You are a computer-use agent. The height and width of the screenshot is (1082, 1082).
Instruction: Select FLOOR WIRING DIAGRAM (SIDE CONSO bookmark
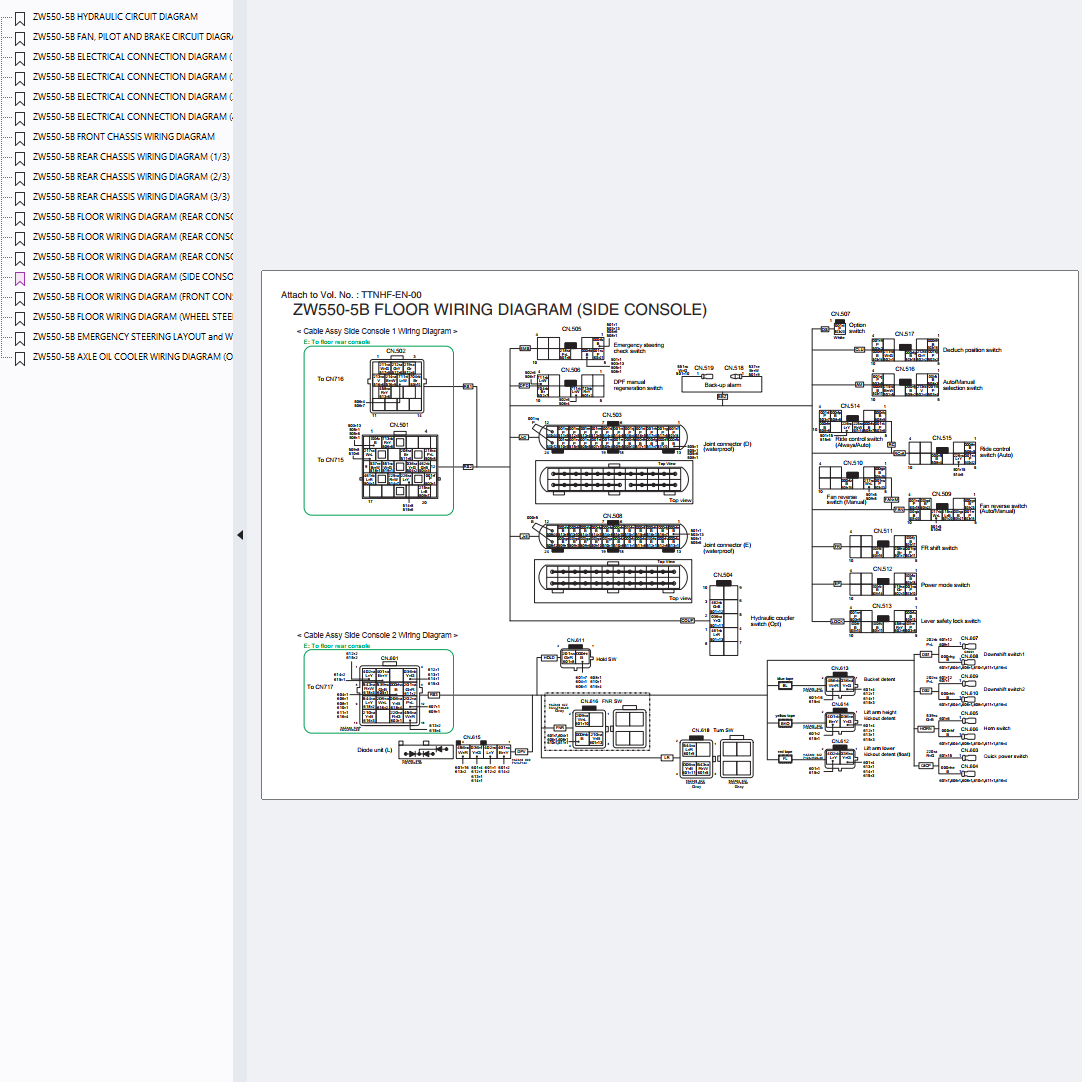(x=132, y=277)
